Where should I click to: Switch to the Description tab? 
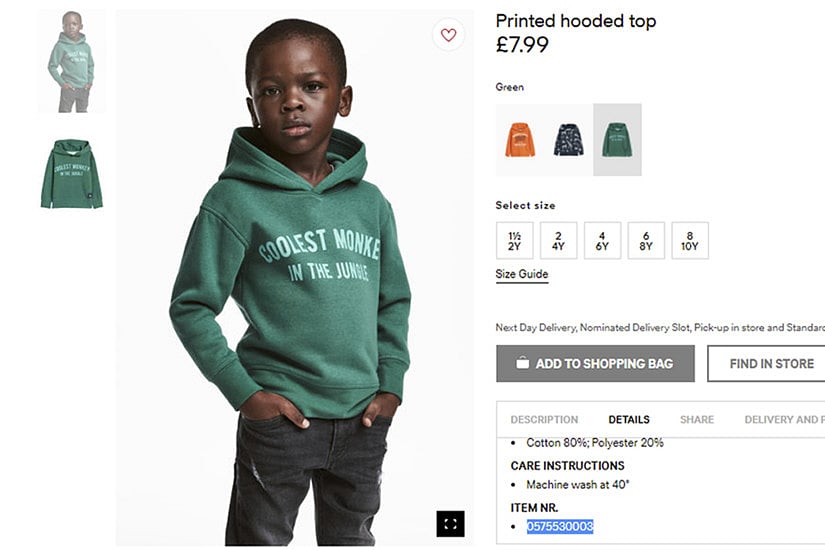[x=544, y=420]
